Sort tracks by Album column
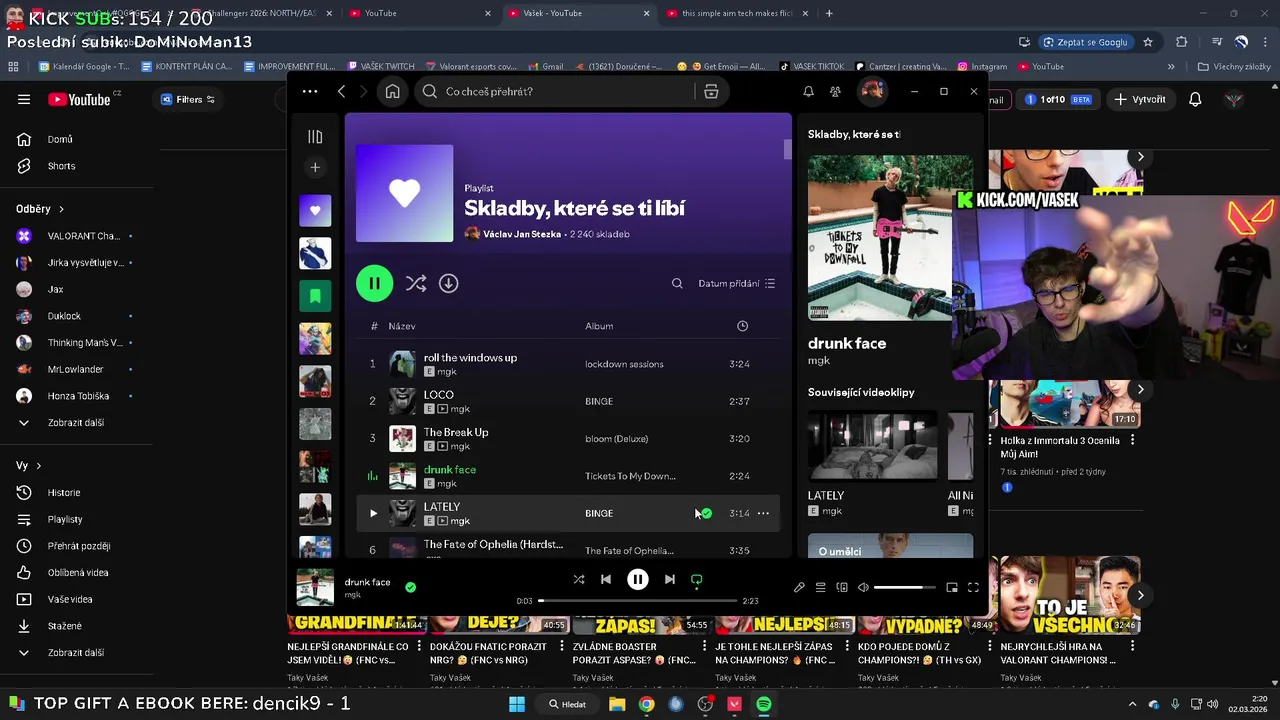The height and width of the screenshot is (720, 1280). click(599, 326)
